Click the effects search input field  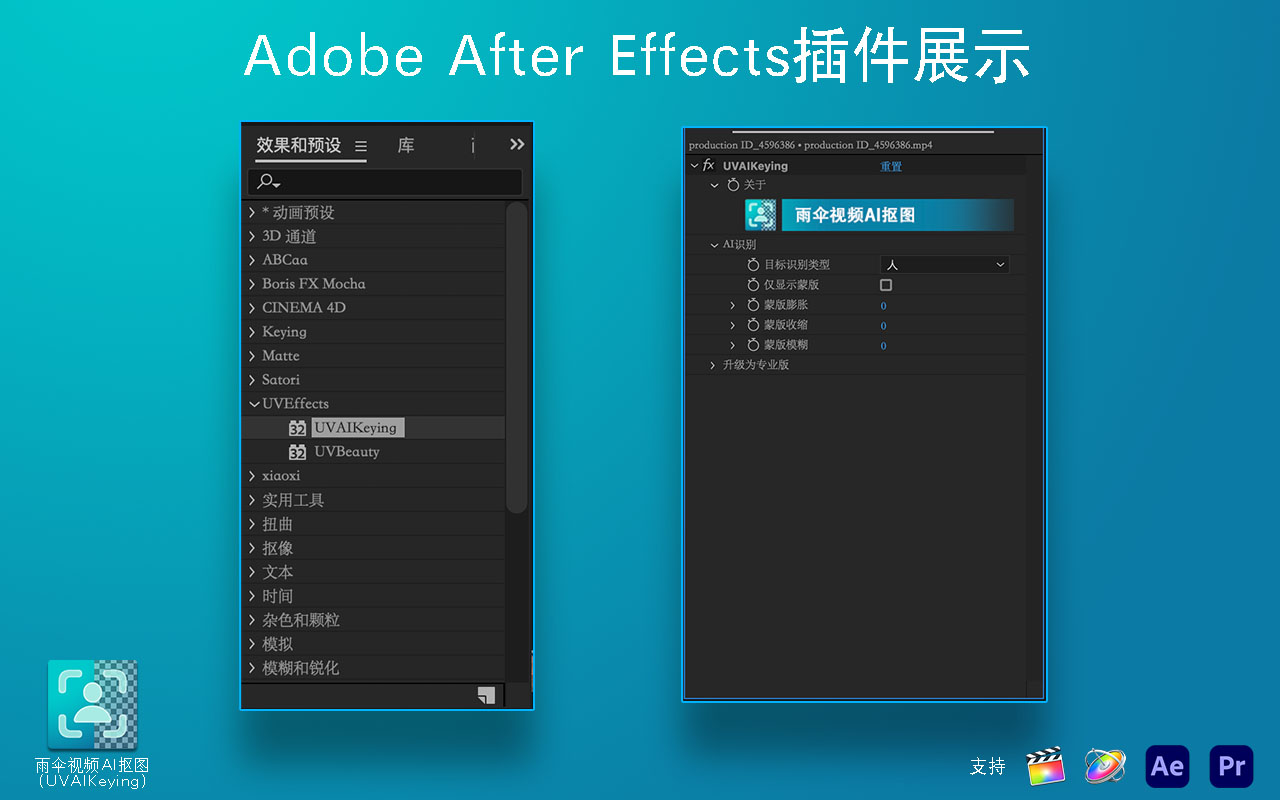click(x=385, y=182)
